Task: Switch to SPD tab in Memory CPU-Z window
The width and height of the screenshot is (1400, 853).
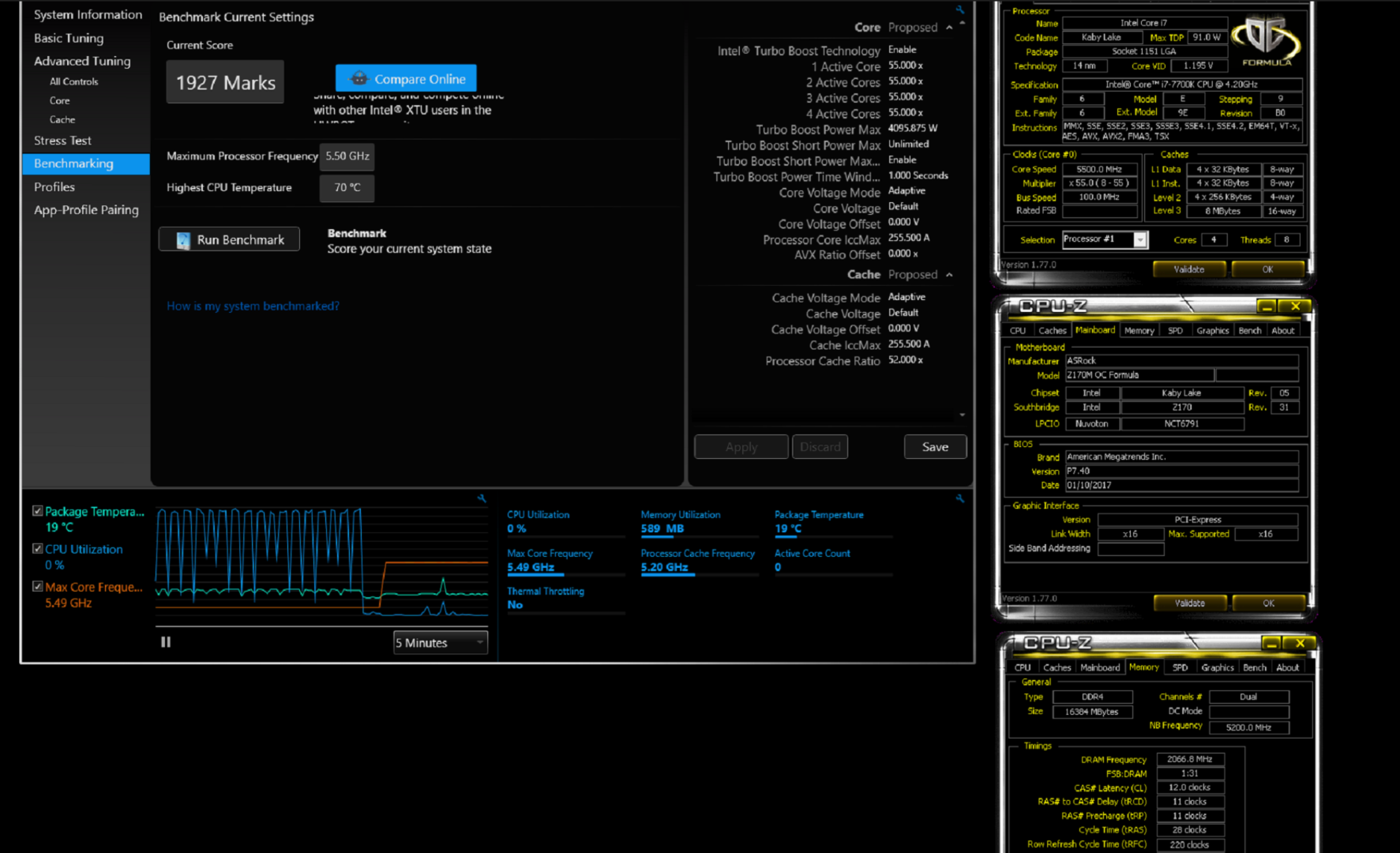Action: point(1180,667)
